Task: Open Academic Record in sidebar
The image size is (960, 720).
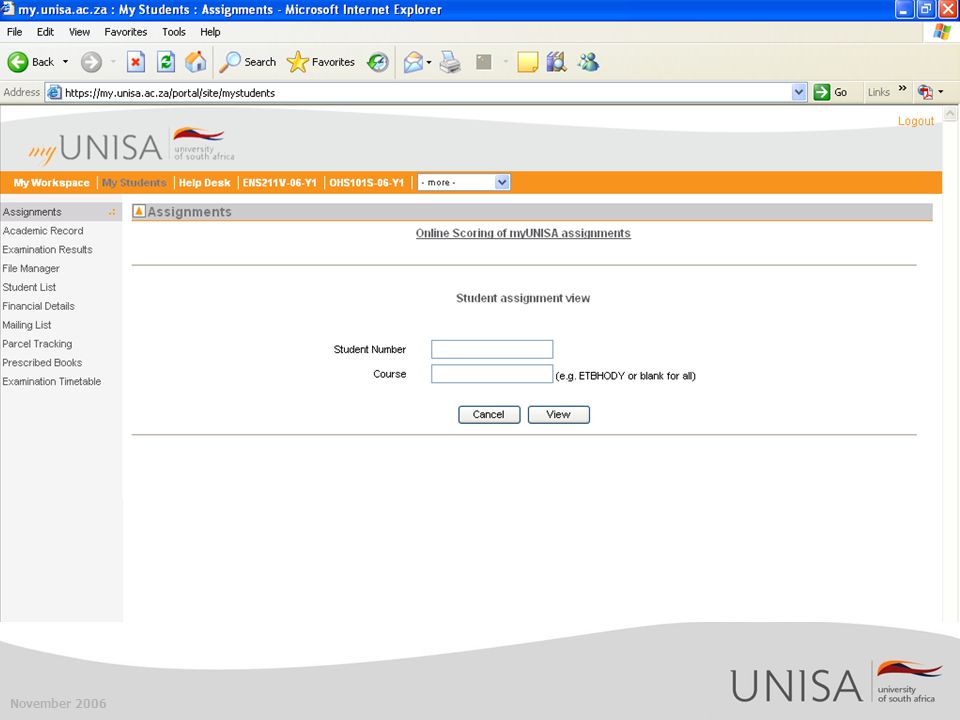Action: (43, 231)
